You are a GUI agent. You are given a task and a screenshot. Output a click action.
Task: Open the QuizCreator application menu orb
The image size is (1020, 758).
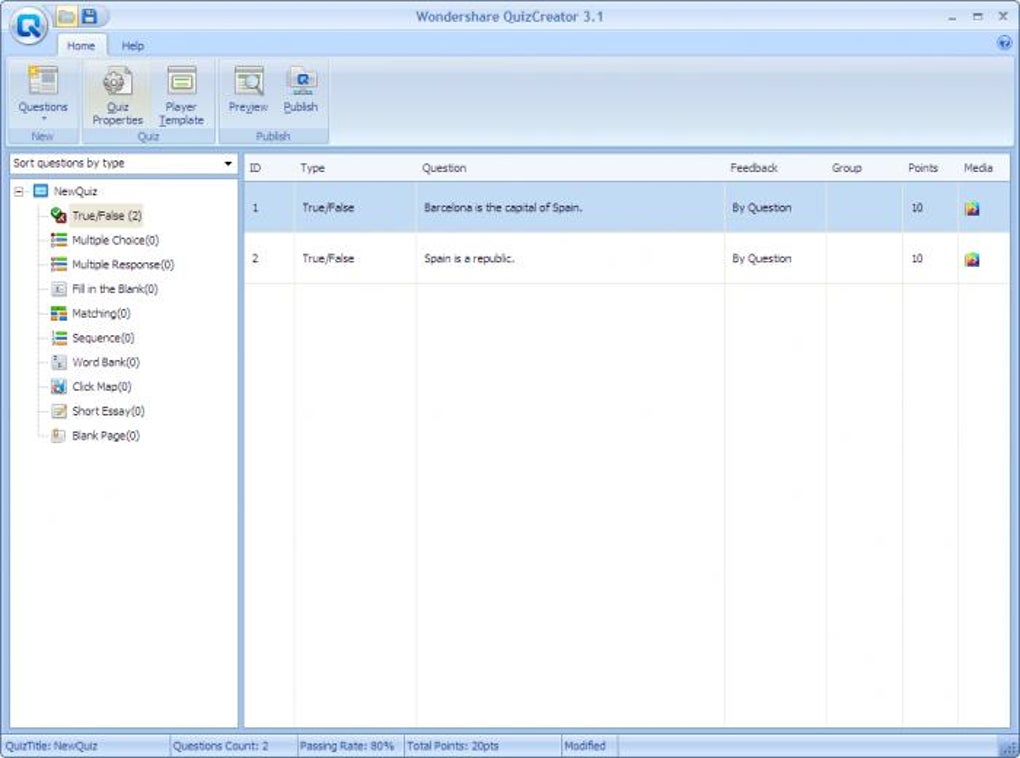pyautogui.click(x=29, y=26)
